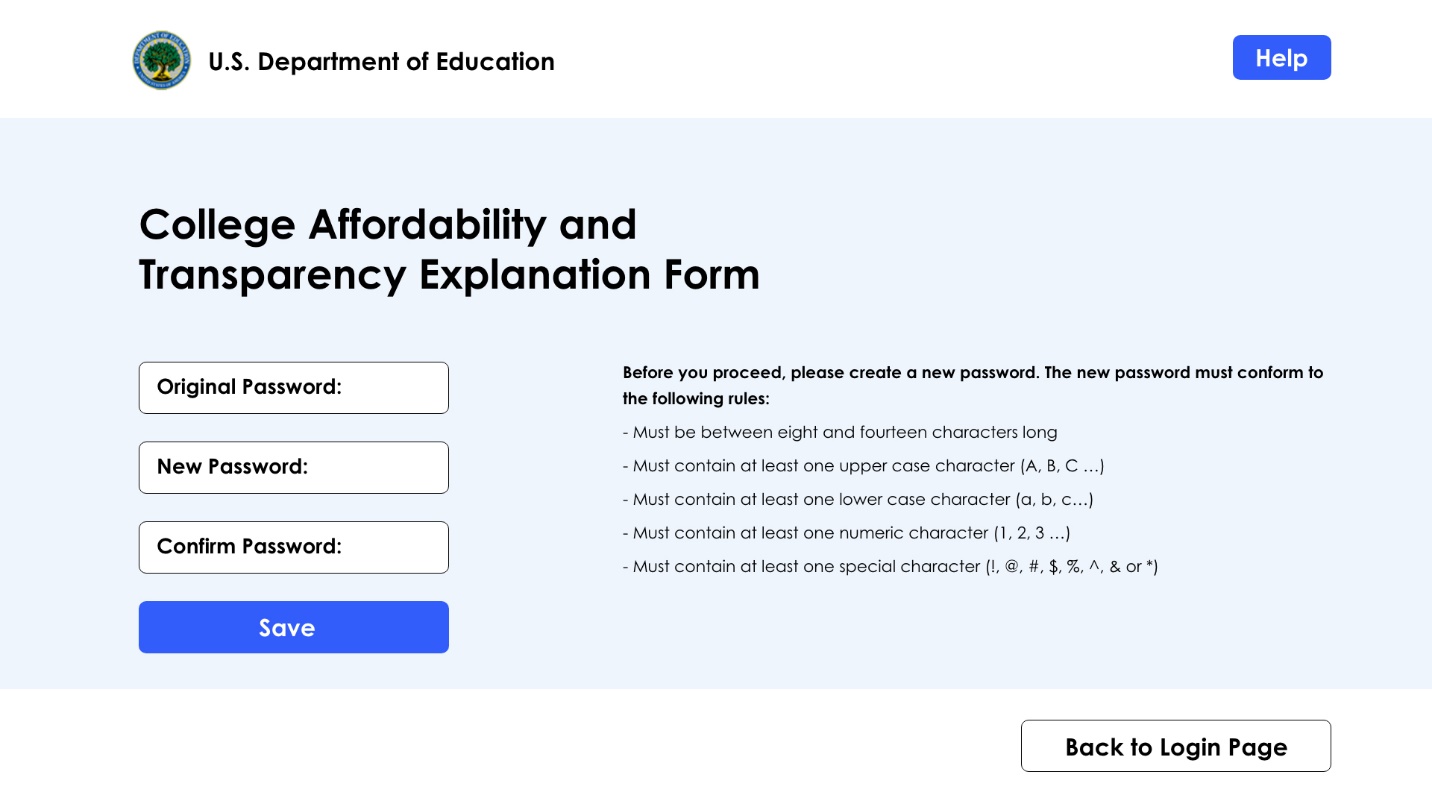
Task: Select the Confirm Password field
Action: coord(293,548)
